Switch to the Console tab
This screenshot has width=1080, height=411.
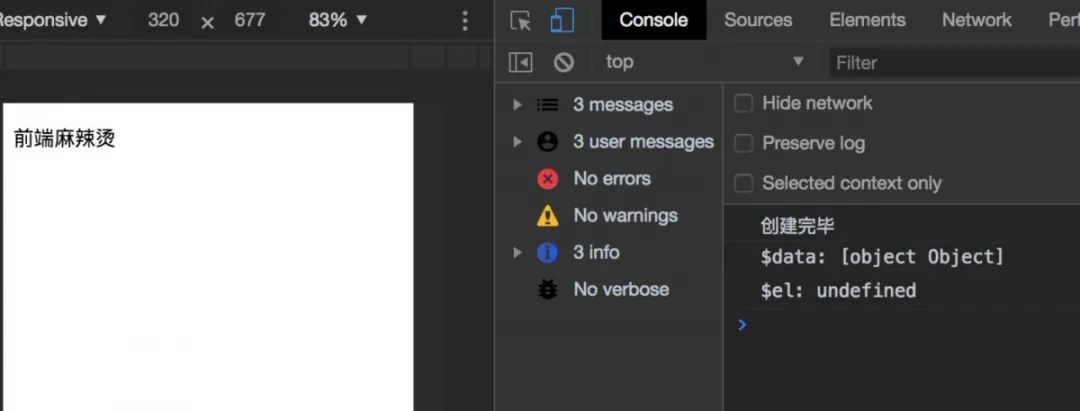tap(654, 20)
